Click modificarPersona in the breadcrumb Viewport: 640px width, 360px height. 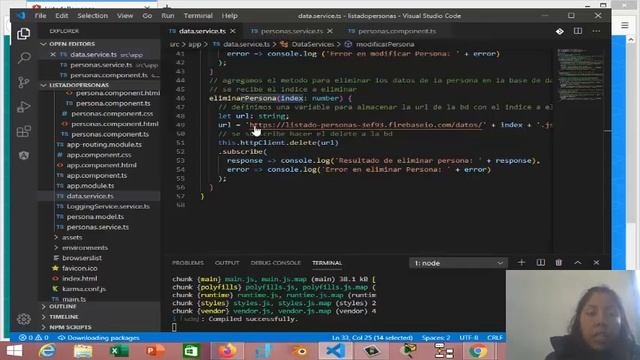click(385, 44)
